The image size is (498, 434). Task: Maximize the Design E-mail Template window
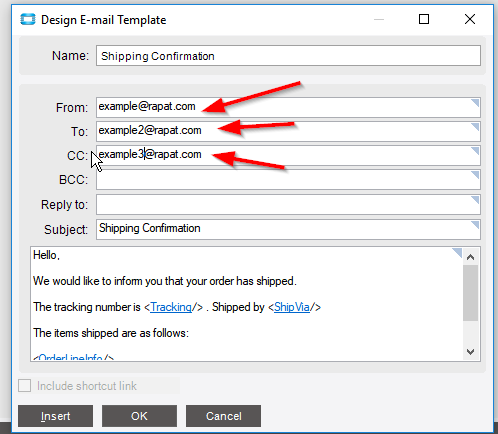pos(424,19)
